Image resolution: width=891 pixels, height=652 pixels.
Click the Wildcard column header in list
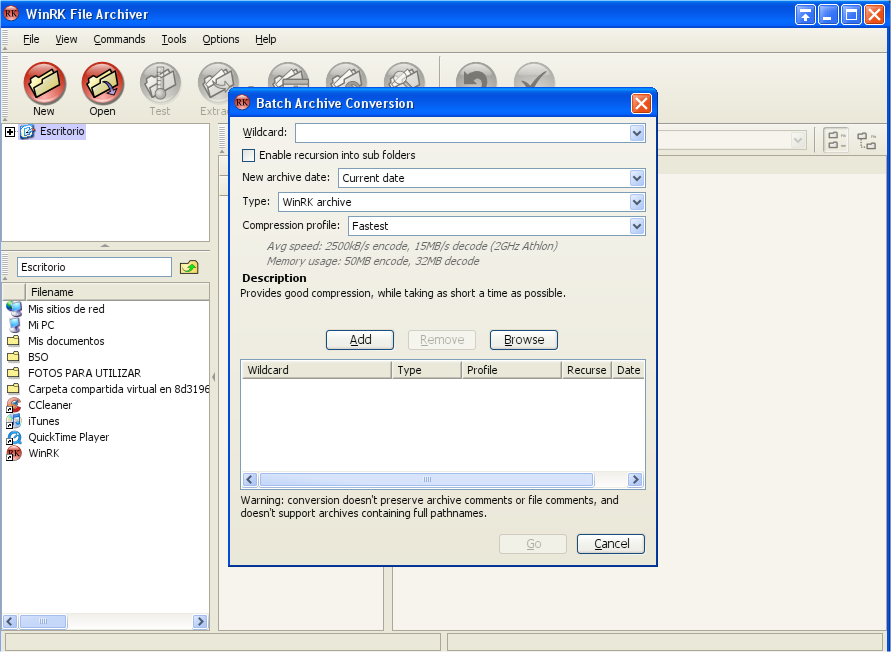coord(317,370)
